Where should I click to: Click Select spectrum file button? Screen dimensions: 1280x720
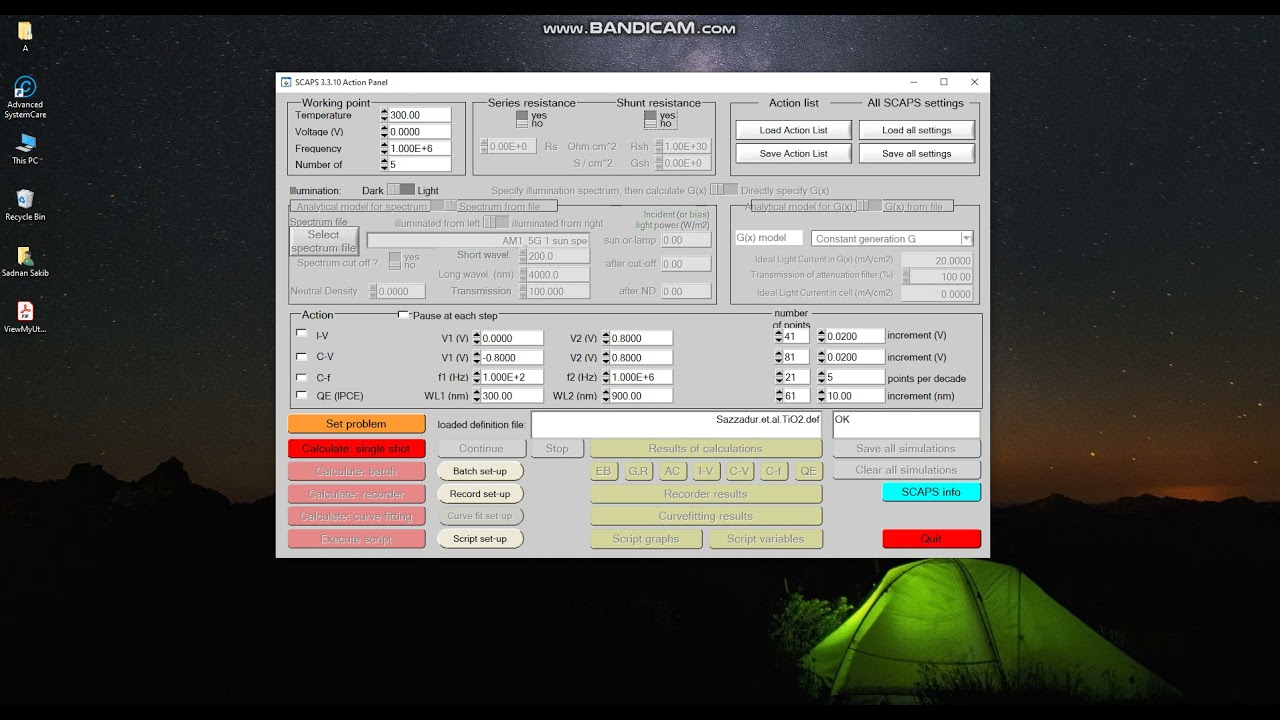coord(323,241)
